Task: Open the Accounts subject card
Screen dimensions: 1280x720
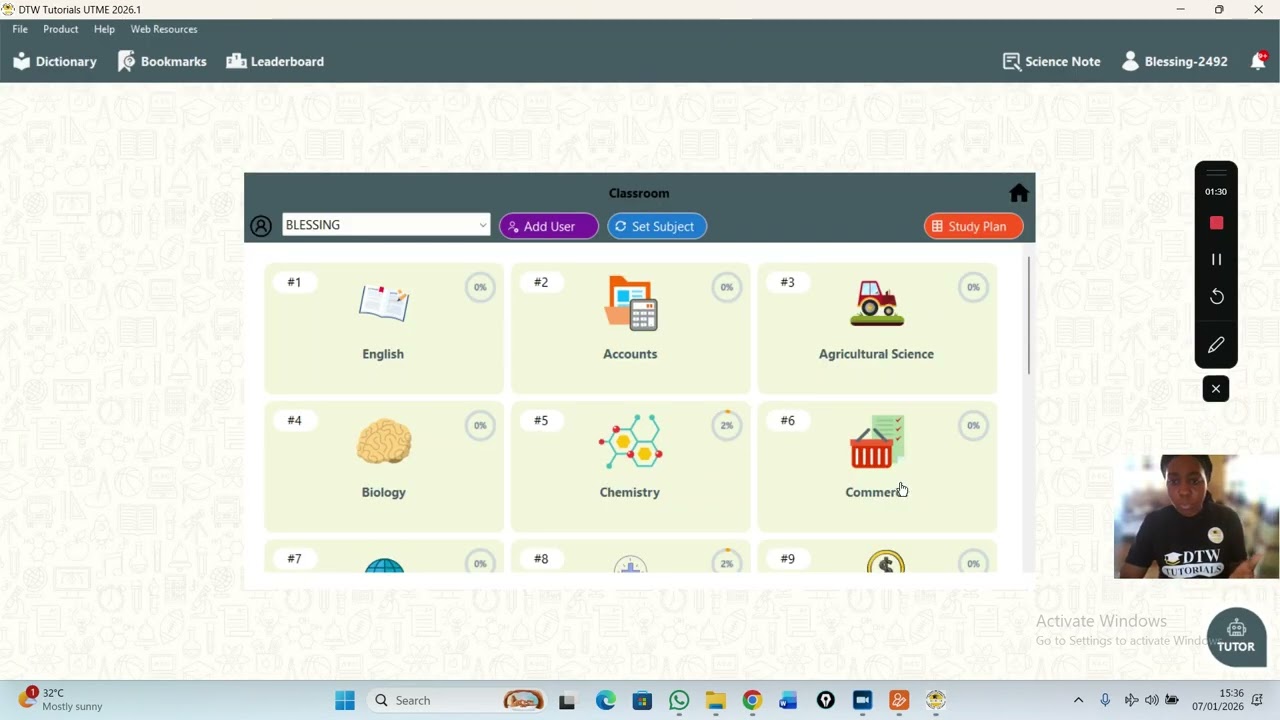Action: (x=630, y=328)
